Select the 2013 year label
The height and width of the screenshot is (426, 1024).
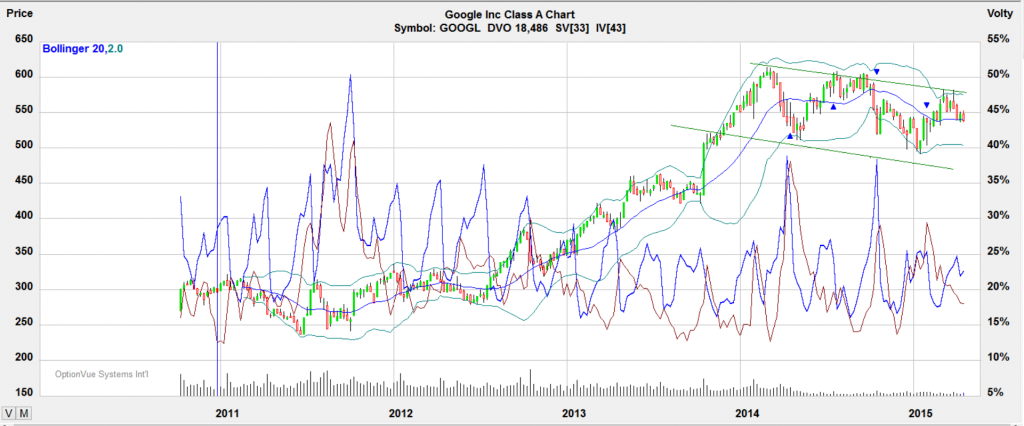click(574, 413)
